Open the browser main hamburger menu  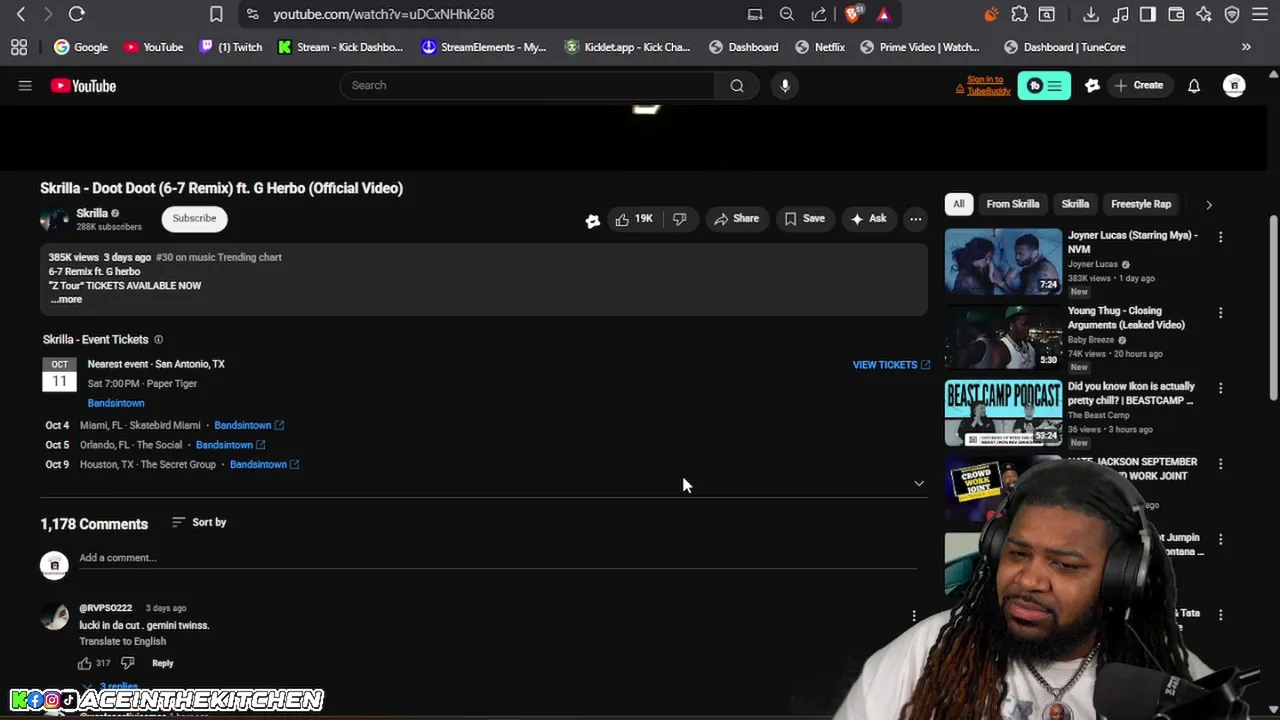1261,14
